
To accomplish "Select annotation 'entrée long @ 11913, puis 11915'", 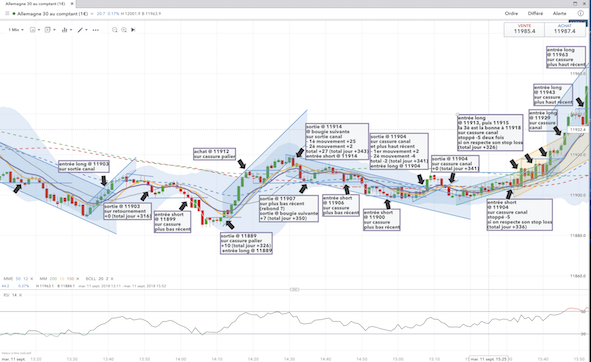I will [x=490, y=132].
